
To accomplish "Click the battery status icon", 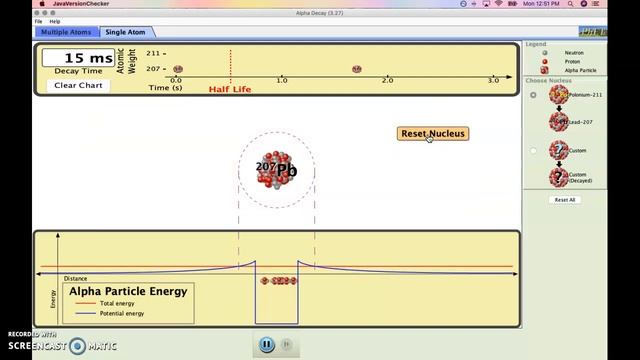I will click(512, 4).
